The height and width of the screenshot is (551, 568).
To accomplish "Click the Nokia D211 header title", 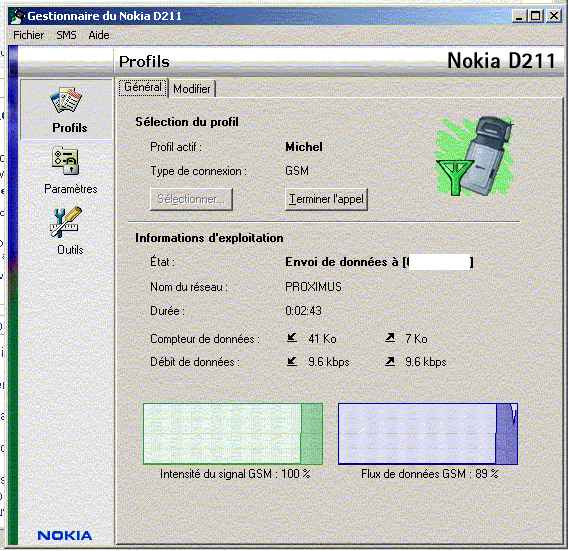I will [x=501, y=60].
